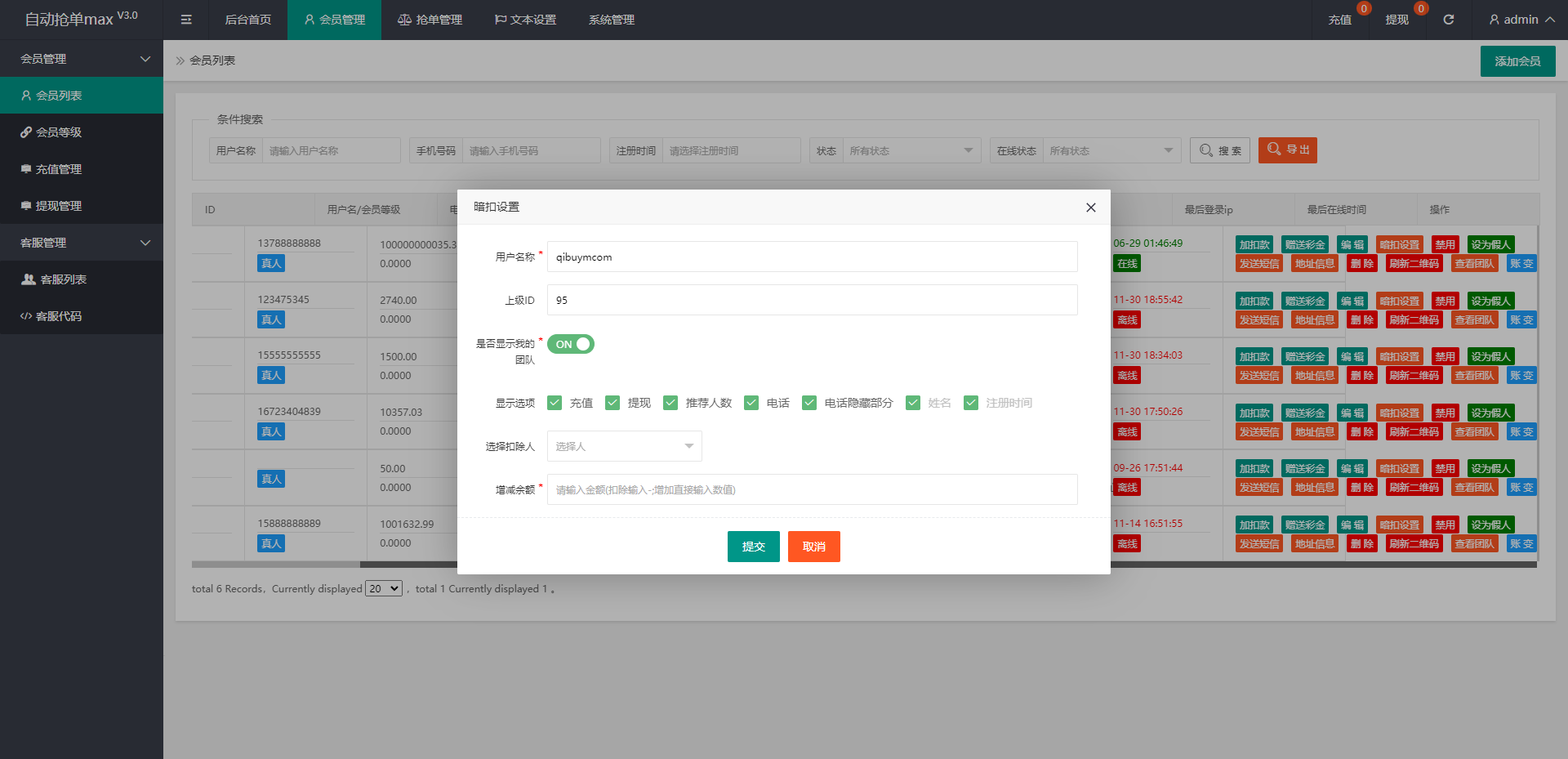This screenshot has height=759, width=1568.
Task: Click the 增减余额 amount input
Action: click(813, 489)
